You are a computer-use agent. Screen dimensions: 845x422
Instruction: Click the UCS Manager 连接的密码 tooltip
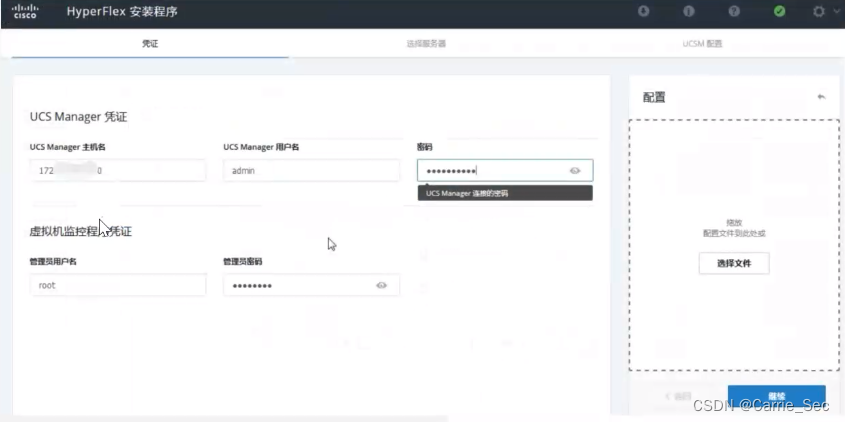pos(505,193)
